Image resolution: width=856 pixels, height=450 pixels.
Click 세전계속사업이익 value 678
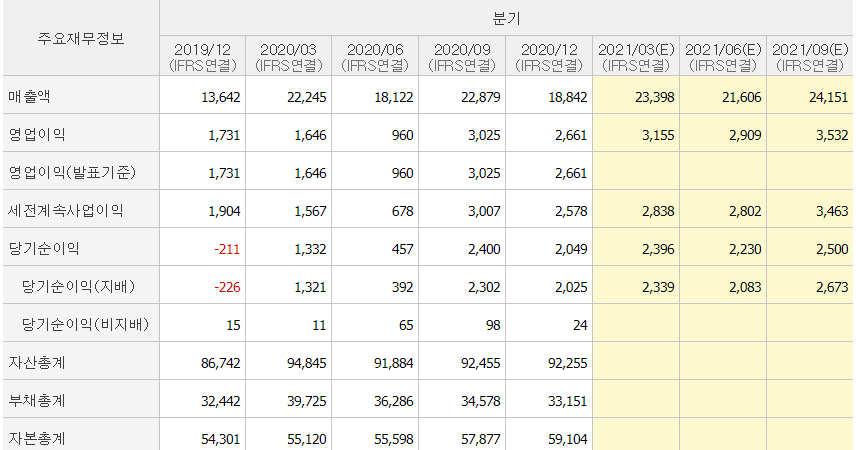coord(402,211)
